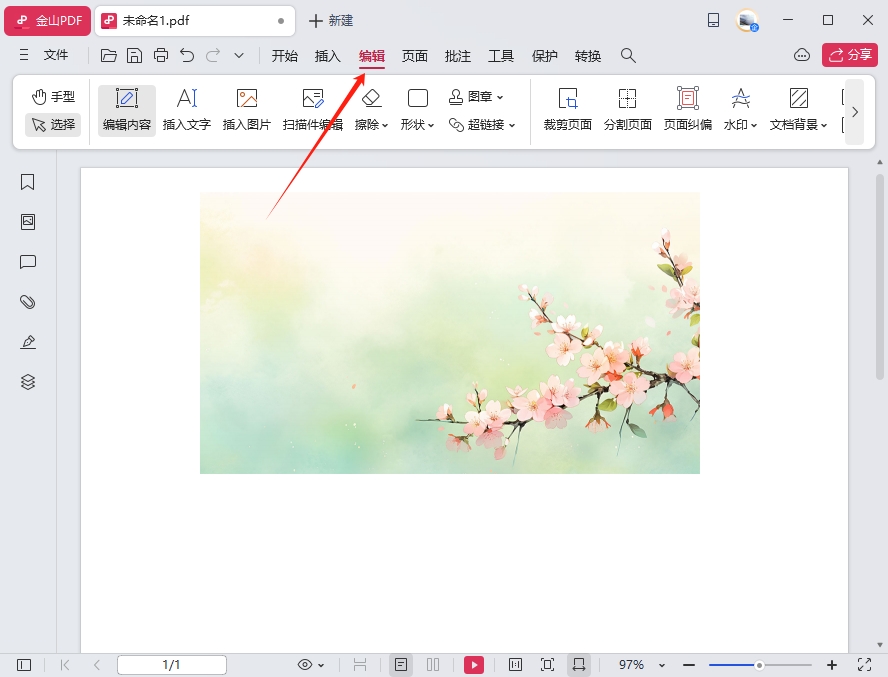This screenshot has height=677, width=888.
Task: Click the 分享 (Share) button
Action: click(x=849, y=55)
